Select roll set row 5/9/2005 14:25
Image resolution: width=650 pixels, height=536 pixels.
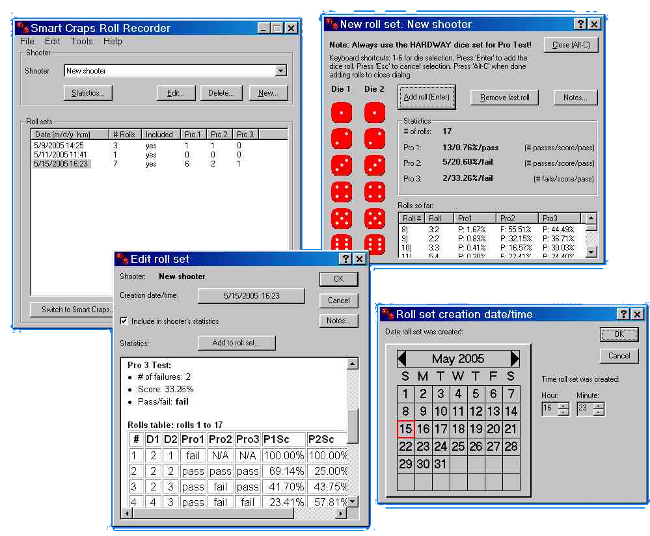[x=160, y=145]
